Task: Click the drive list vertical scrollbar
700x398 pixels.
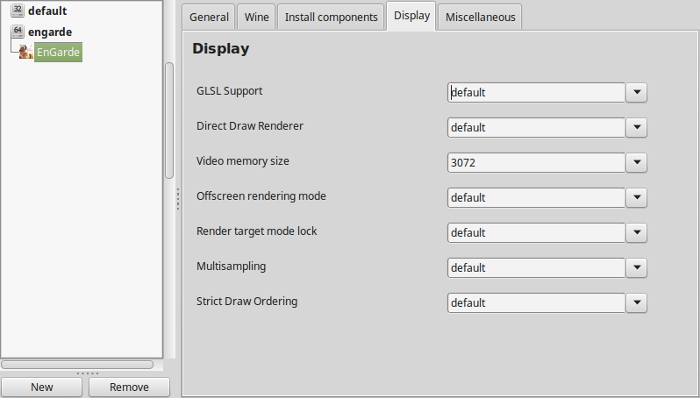Action: [x=169, y=120]
